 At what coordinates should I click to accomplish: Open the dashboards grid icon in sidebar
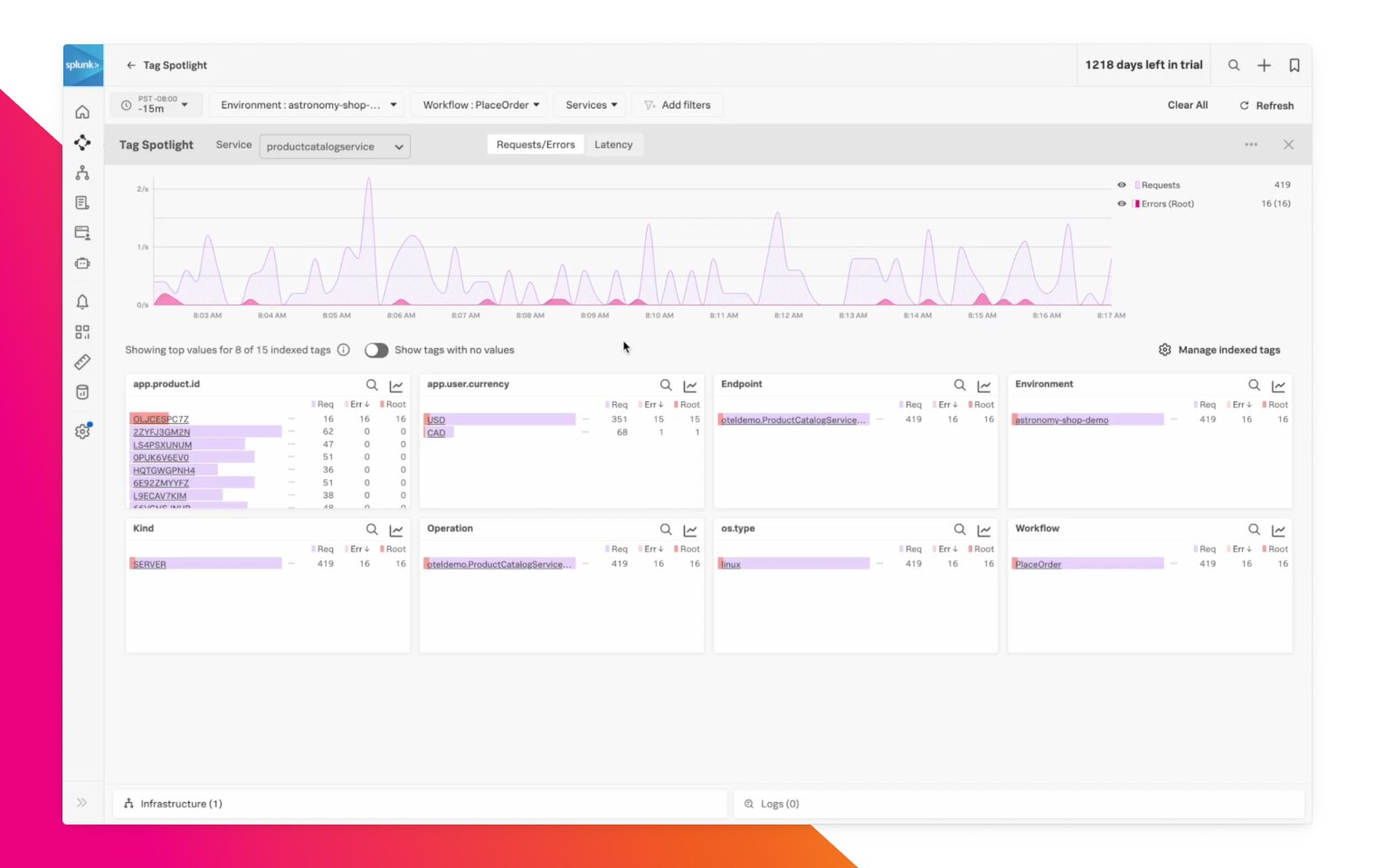pyautogui.click(x=82, y=330)
